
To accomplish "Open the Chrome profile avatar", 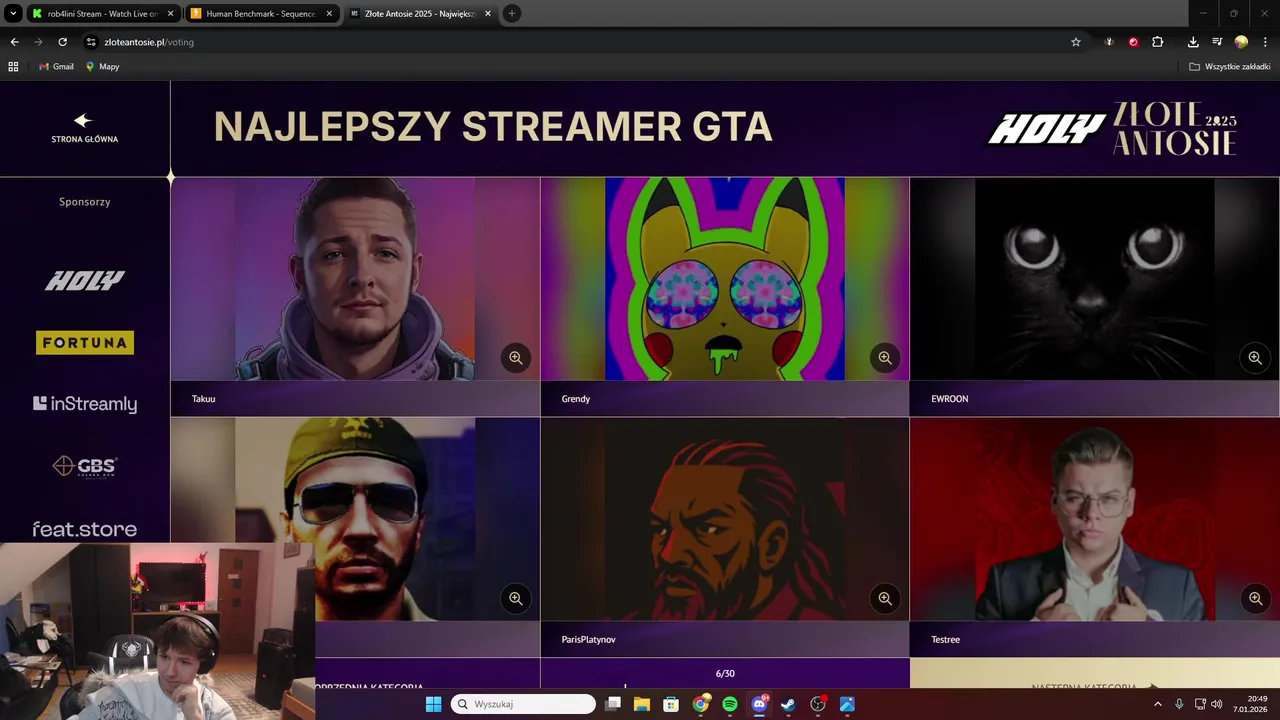I will (1241, 42).
